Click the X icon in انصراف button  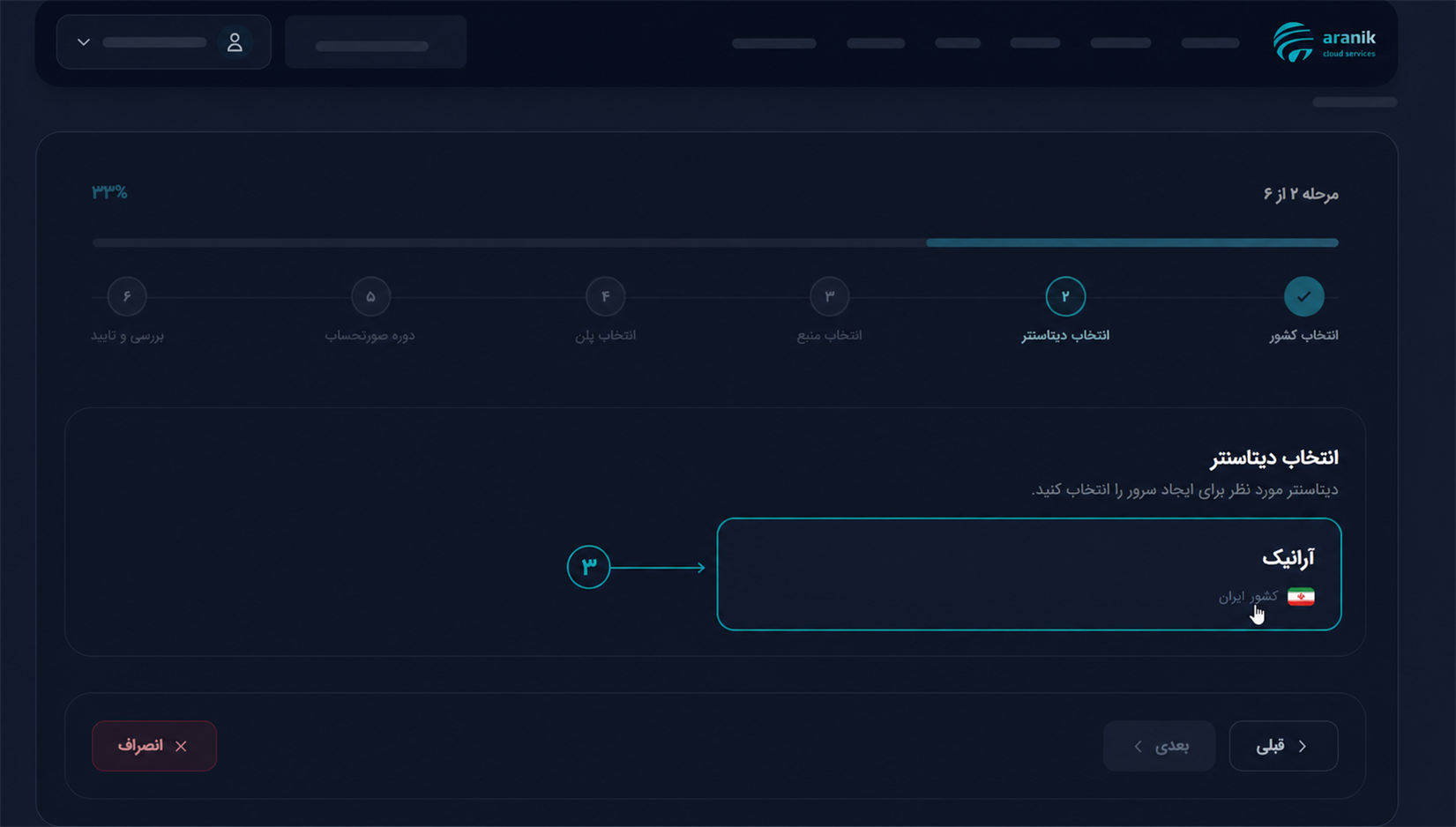pyautogui.click(x=181, y=746)
